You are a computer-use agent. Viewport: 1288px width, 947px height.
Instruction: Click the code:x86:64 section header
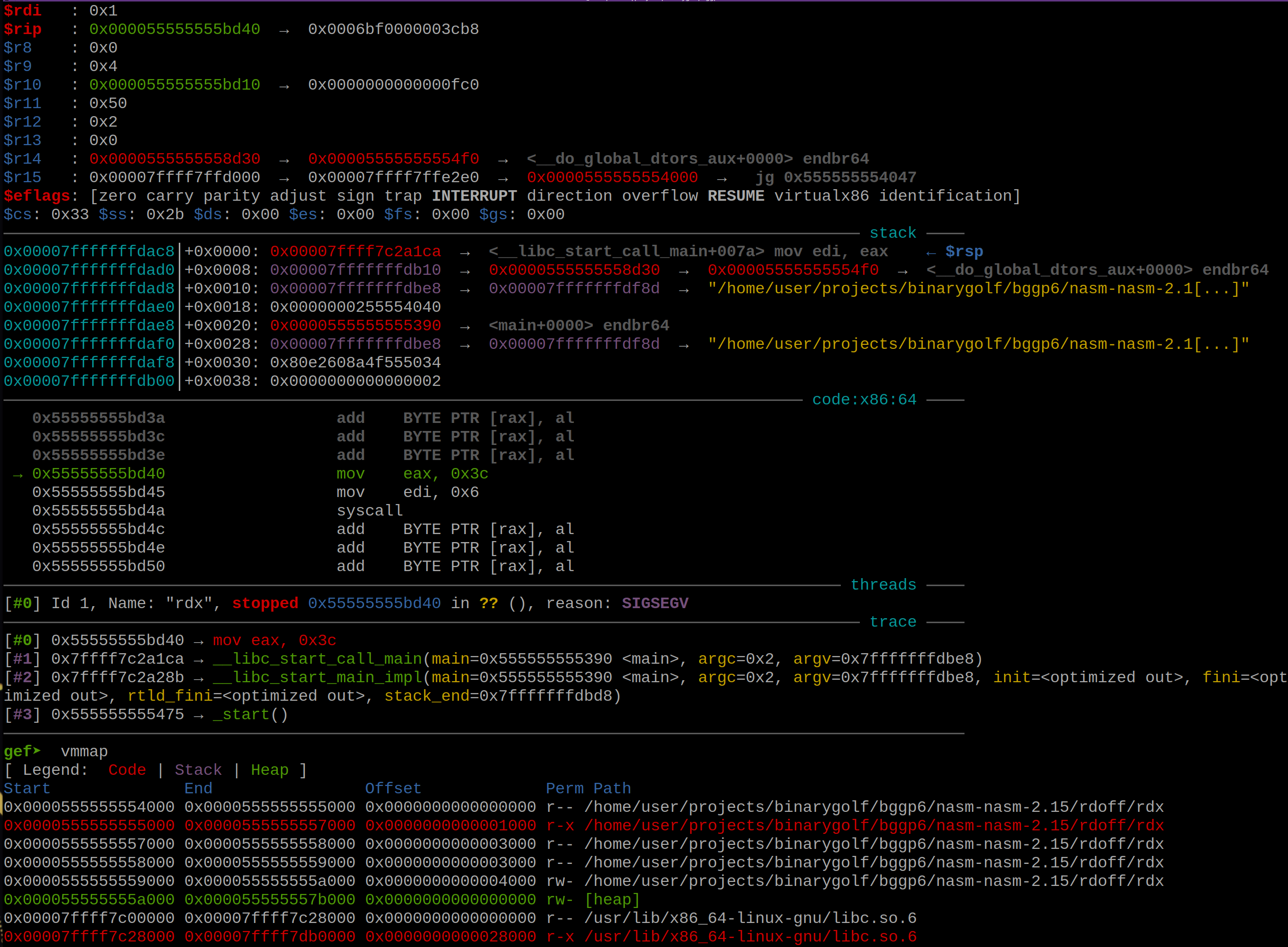(864, 399)
